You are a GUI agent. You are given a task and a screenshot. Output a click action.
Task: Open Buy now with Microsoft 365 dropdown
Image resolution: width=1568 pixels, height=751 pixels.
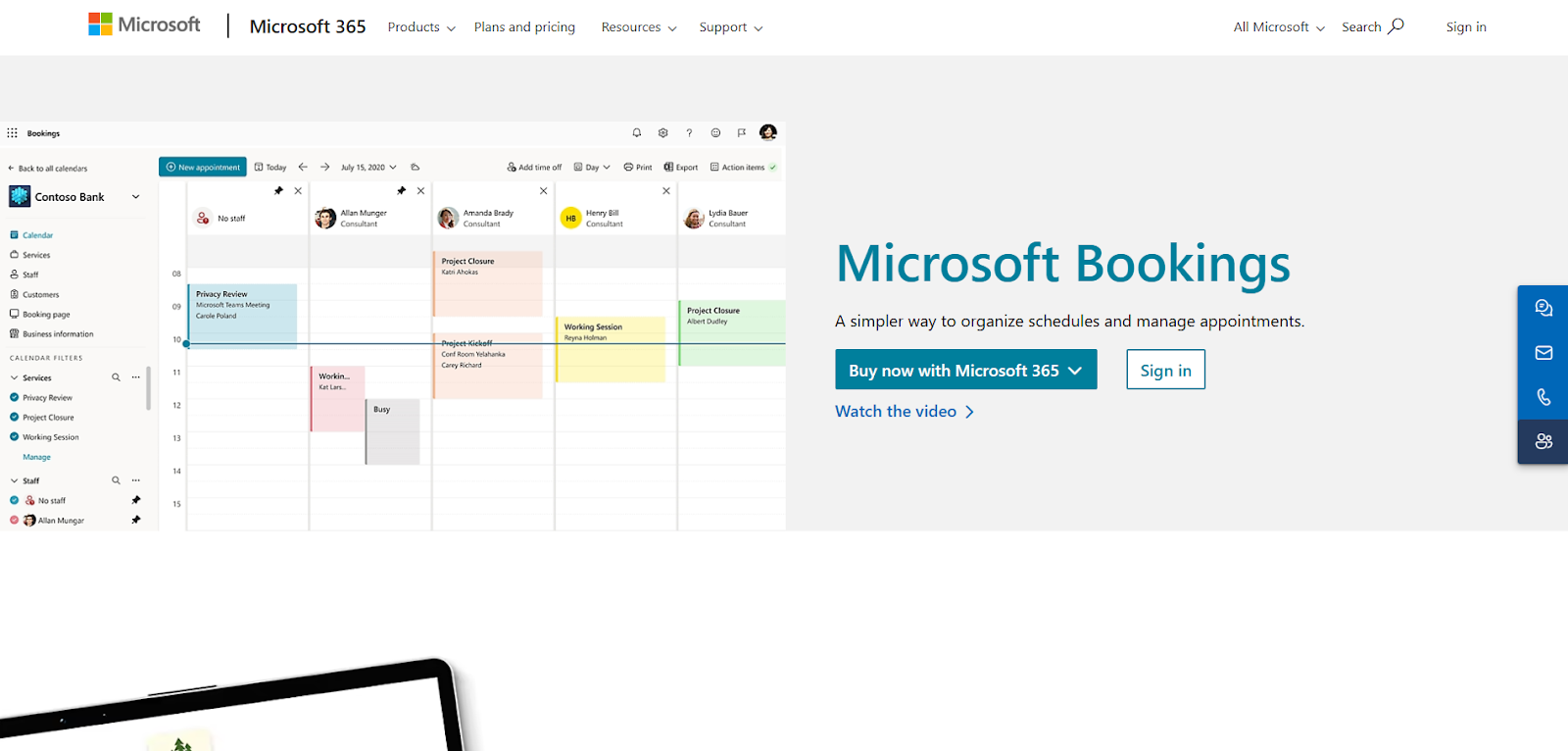click(966, 370)
